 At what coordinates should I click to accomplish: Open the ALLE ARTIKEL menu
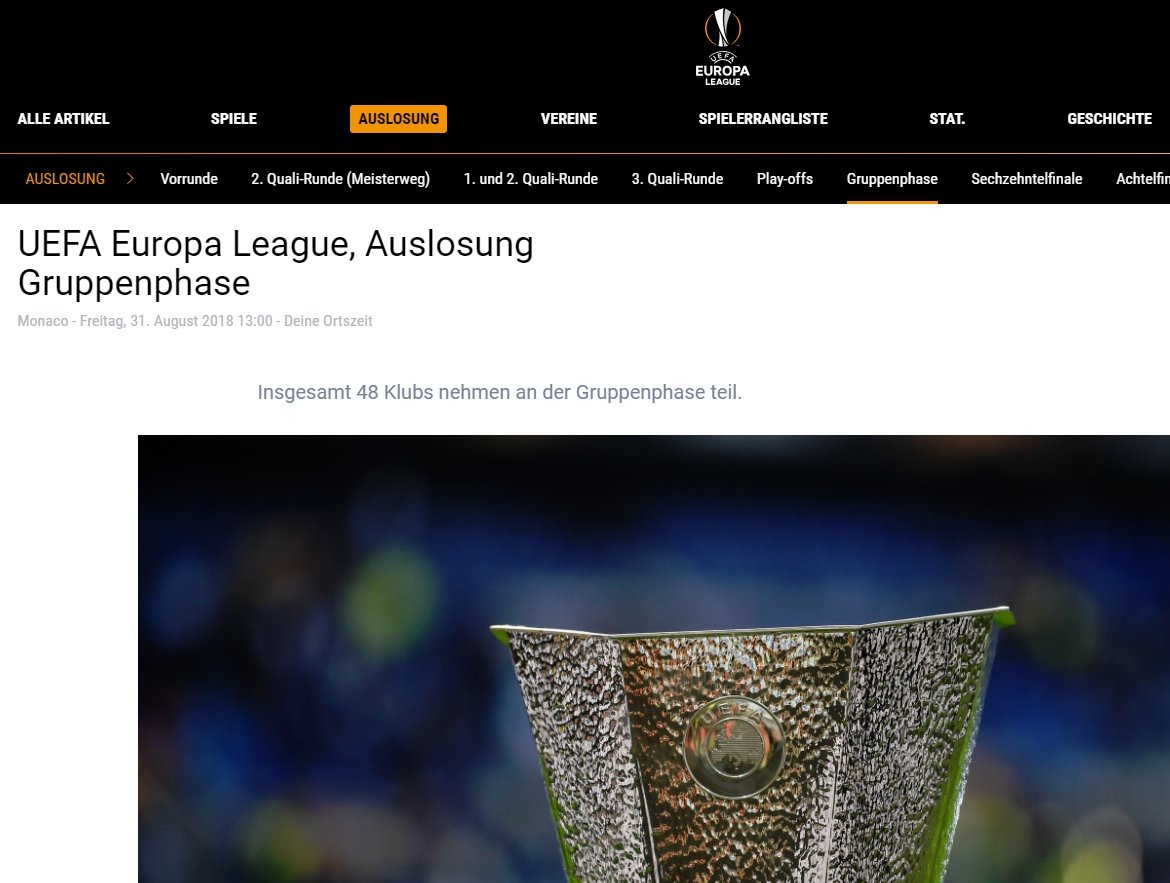point(63,119)
